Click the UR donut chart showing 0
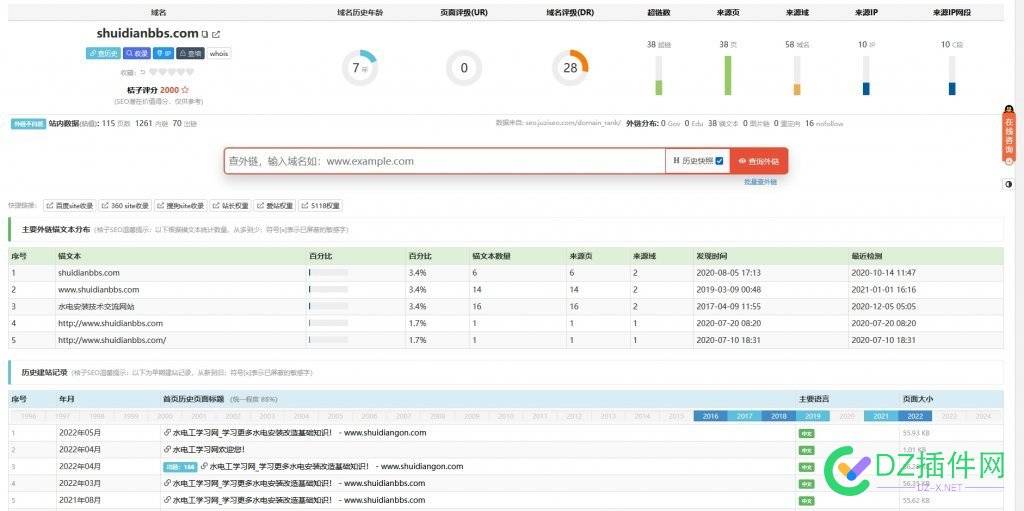1024x511 pixels. (464, 68)
